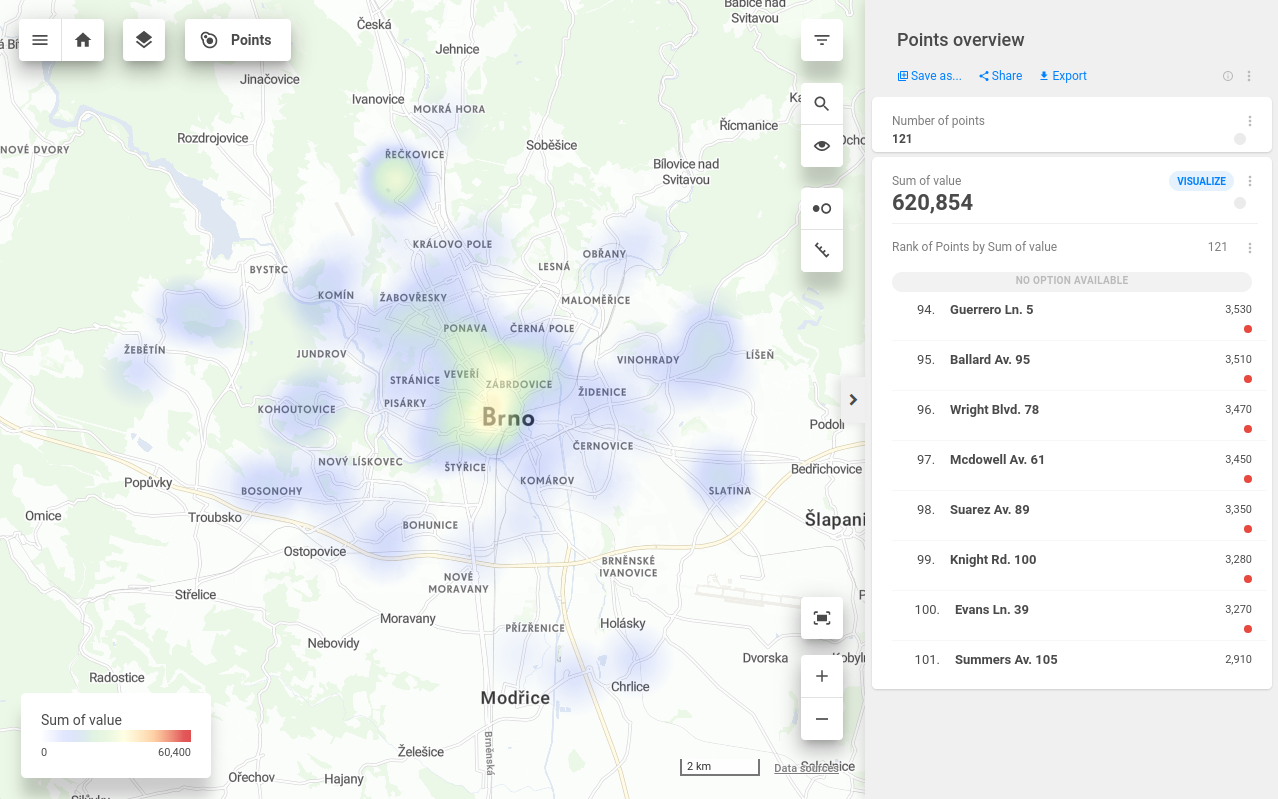The height and width of the screenshot is (799, 1278).
Task: Toggle map visibility eye icon
Action: pos(822,146)
